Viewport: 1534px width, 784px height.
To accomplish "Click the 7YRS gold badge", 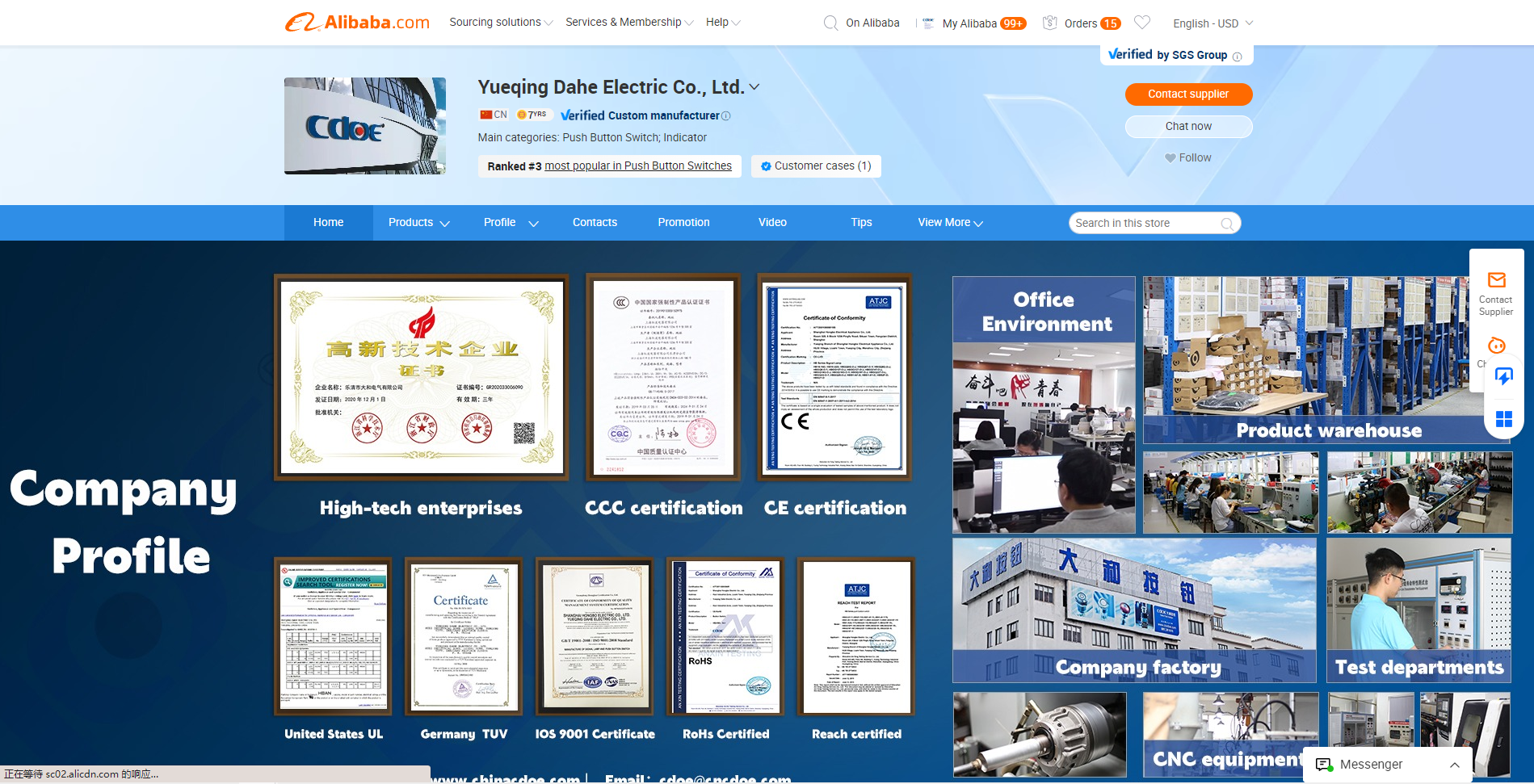I will pos(532,115).
